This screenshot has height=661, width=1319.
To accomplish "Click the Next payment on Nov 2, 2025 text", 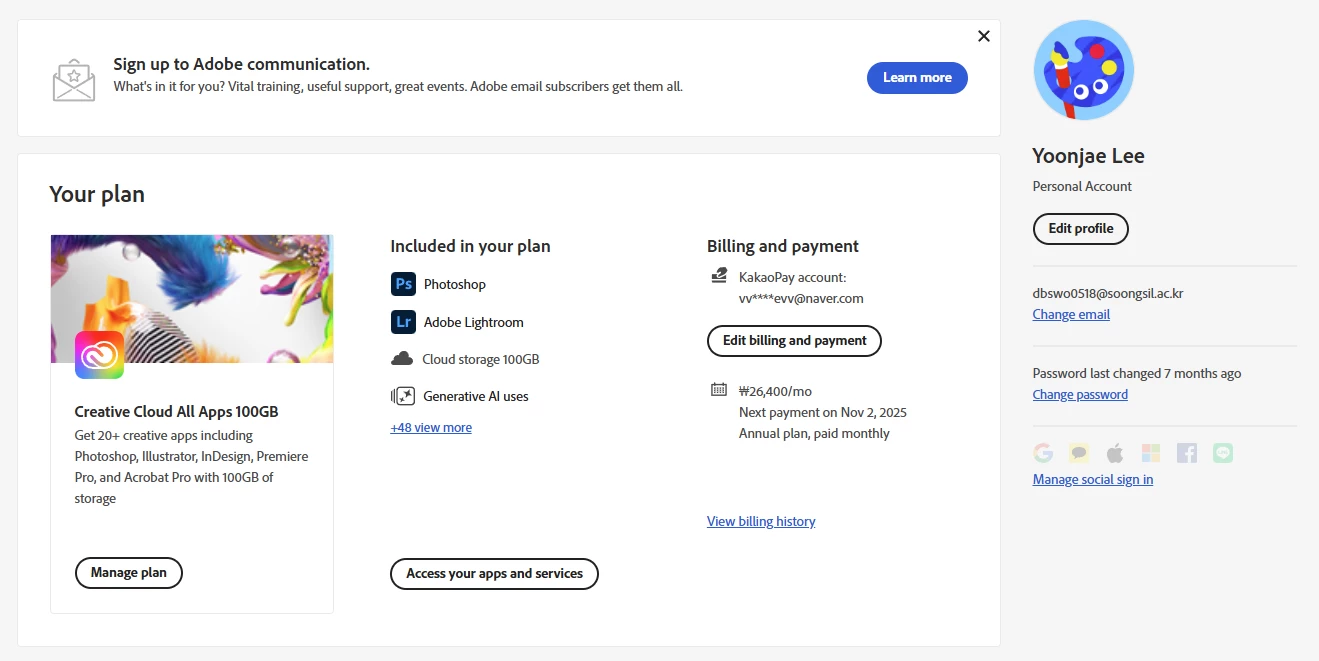I will (823, 412).
